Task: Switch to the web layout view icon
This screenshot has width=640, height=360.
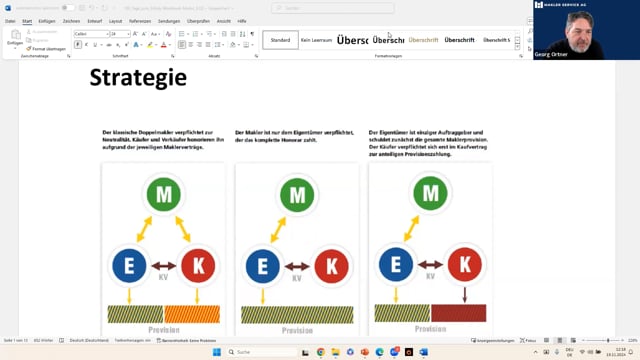Action: pyautogui.click(x=573, y=340)
